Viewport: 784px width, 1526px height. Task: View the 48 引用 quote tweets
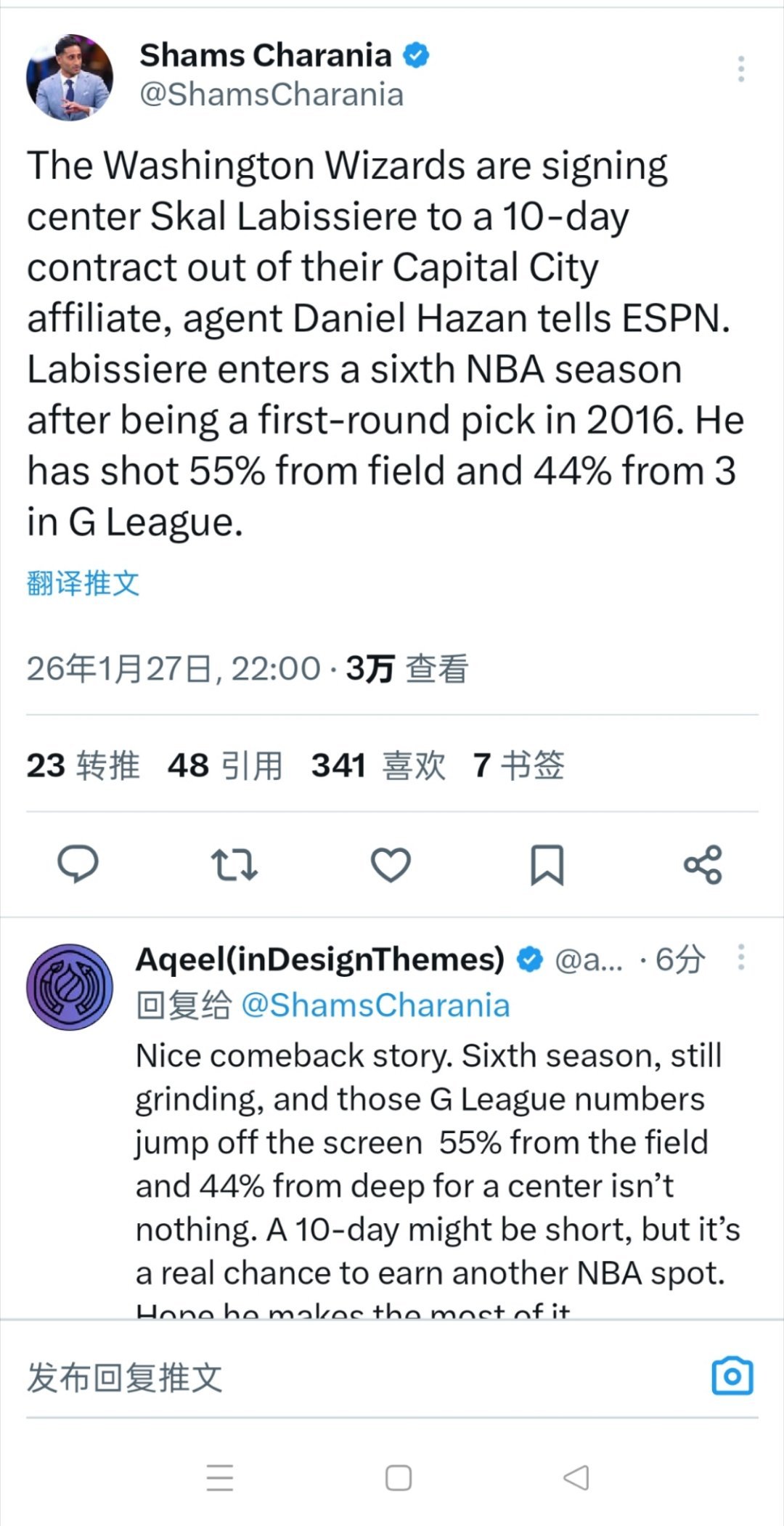tap(224, 765)
